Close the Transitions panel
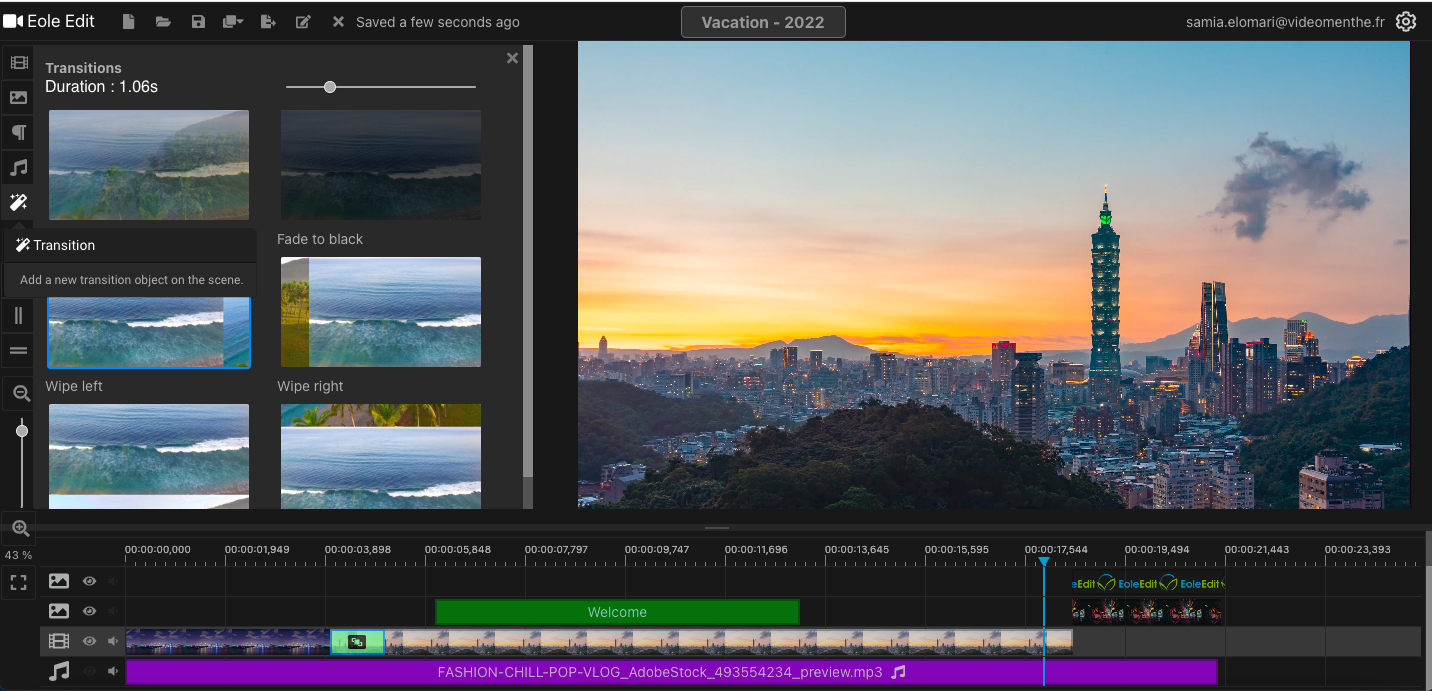 coord(512,58)
